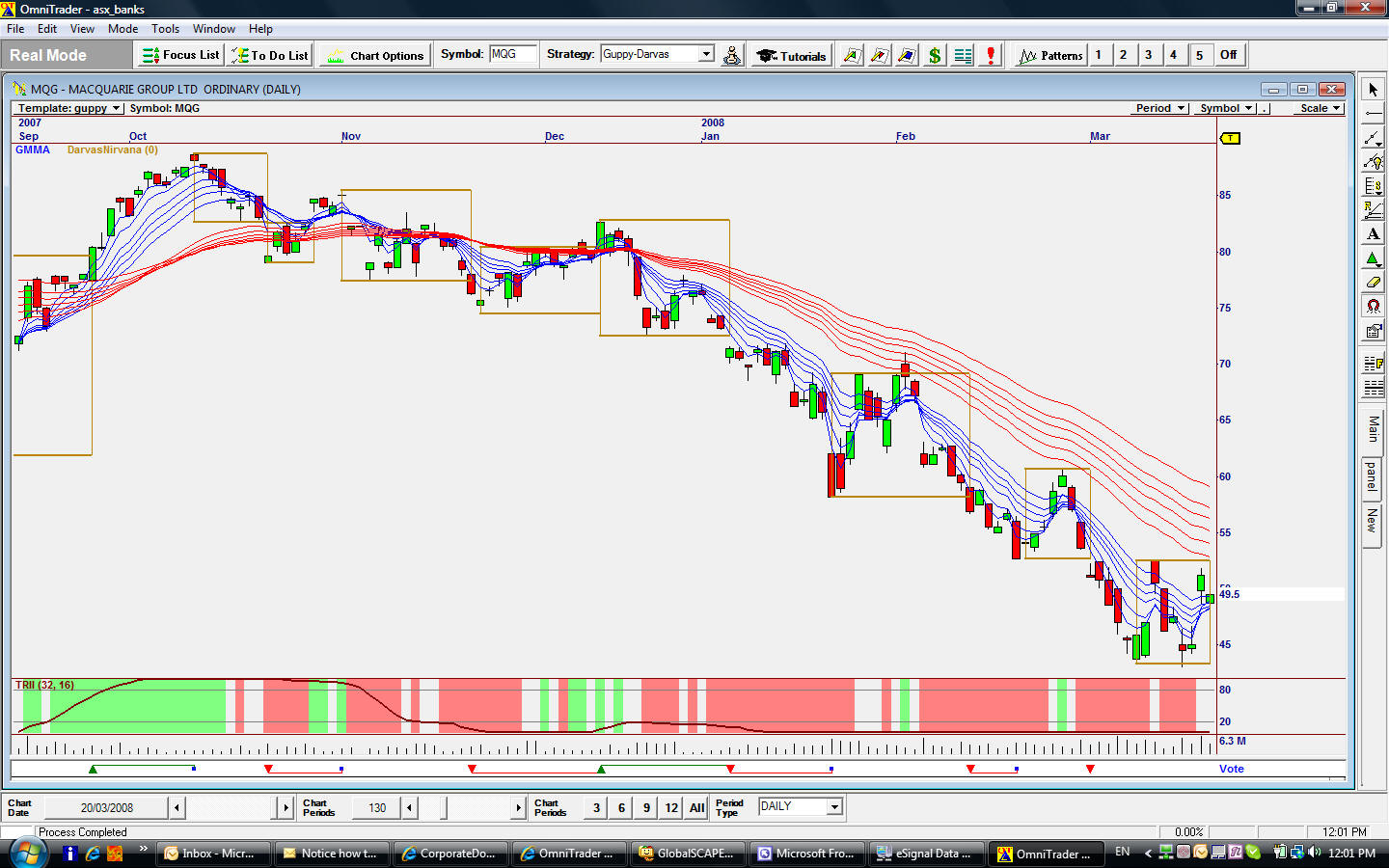Open the Symbol dropdown in chart header
This screenshot has width=1389, height=868.
coord(1226,108)
